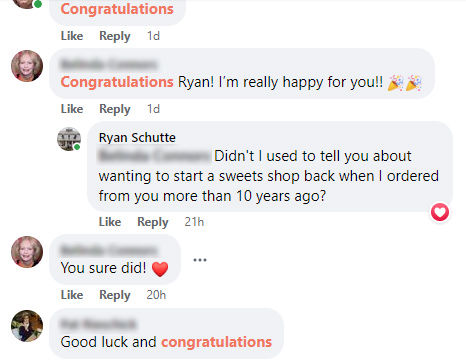Viewport: 466px width, 362px height.
Task: Like the 'I'm really happy for you' comment
Action: (72, 109)
